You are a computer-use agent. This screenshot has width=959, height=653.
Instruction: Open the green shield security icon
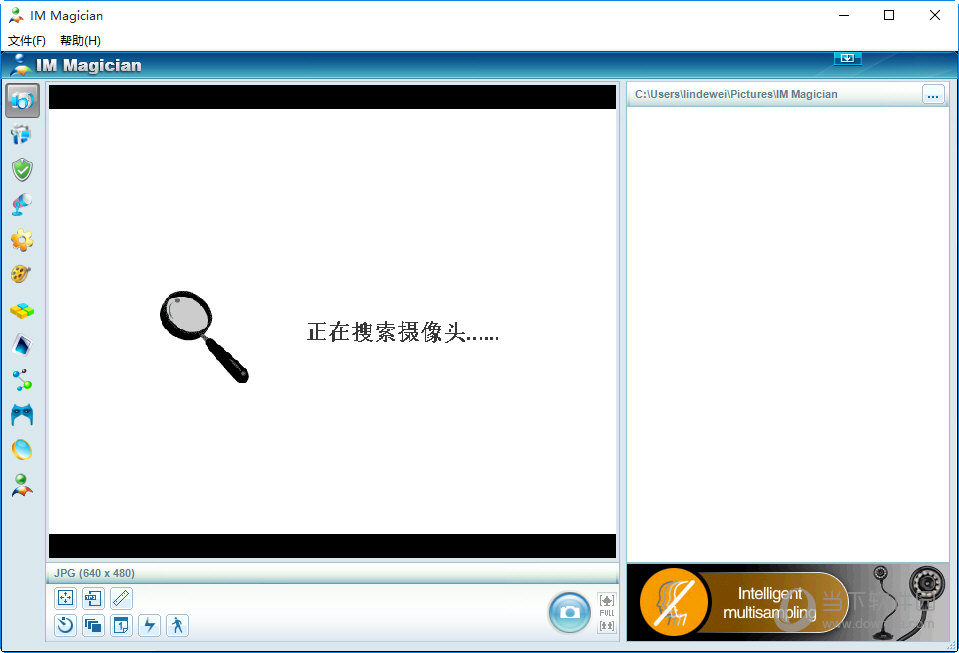22,170
